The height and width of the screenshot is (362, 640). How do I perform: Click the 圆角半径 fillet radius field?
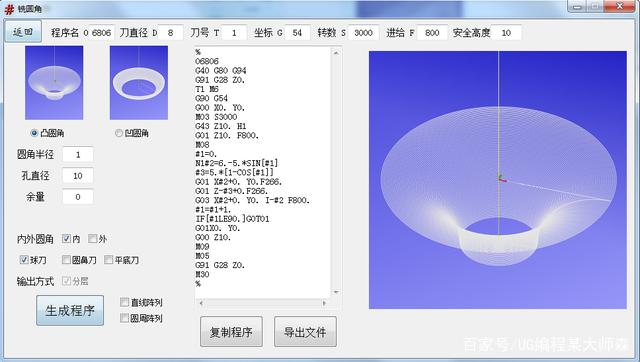tap(78, 155)
